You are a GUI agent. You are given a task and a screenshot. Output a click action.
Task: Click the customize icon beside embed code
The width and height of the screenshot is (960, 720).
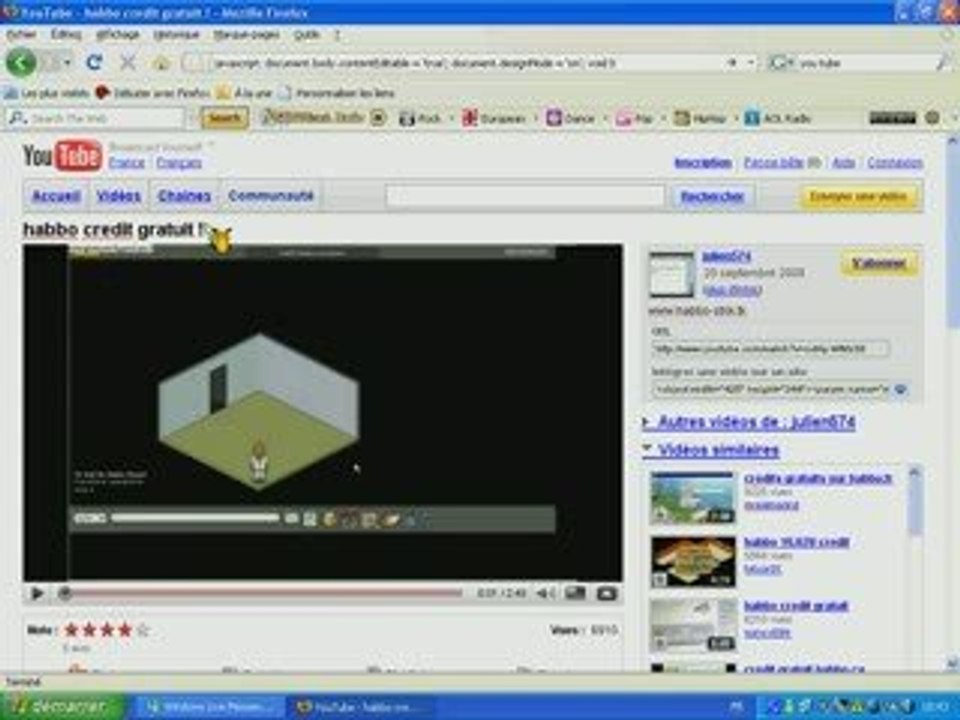(x=901, y=389)
